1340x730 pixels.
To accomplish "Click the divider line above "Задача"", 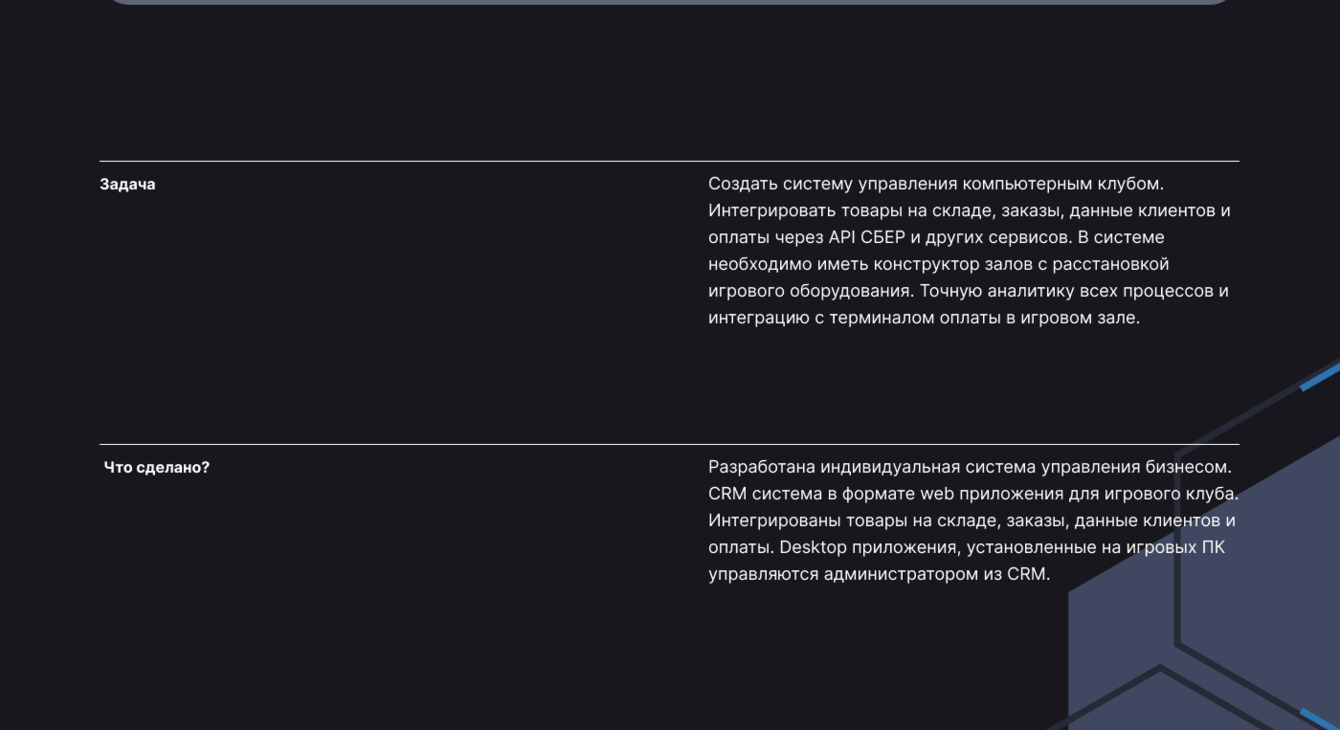I will [668, 161].
